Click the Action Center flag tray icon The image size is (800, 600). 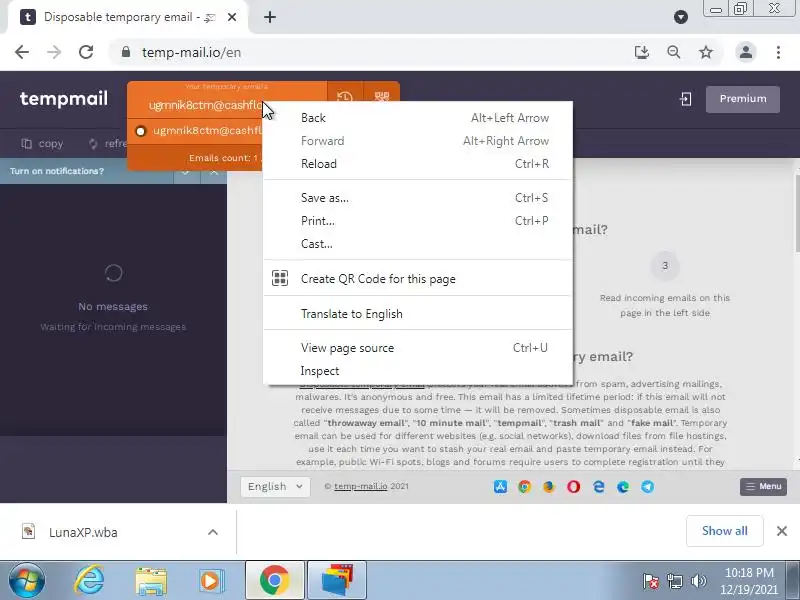coord(651,581)
